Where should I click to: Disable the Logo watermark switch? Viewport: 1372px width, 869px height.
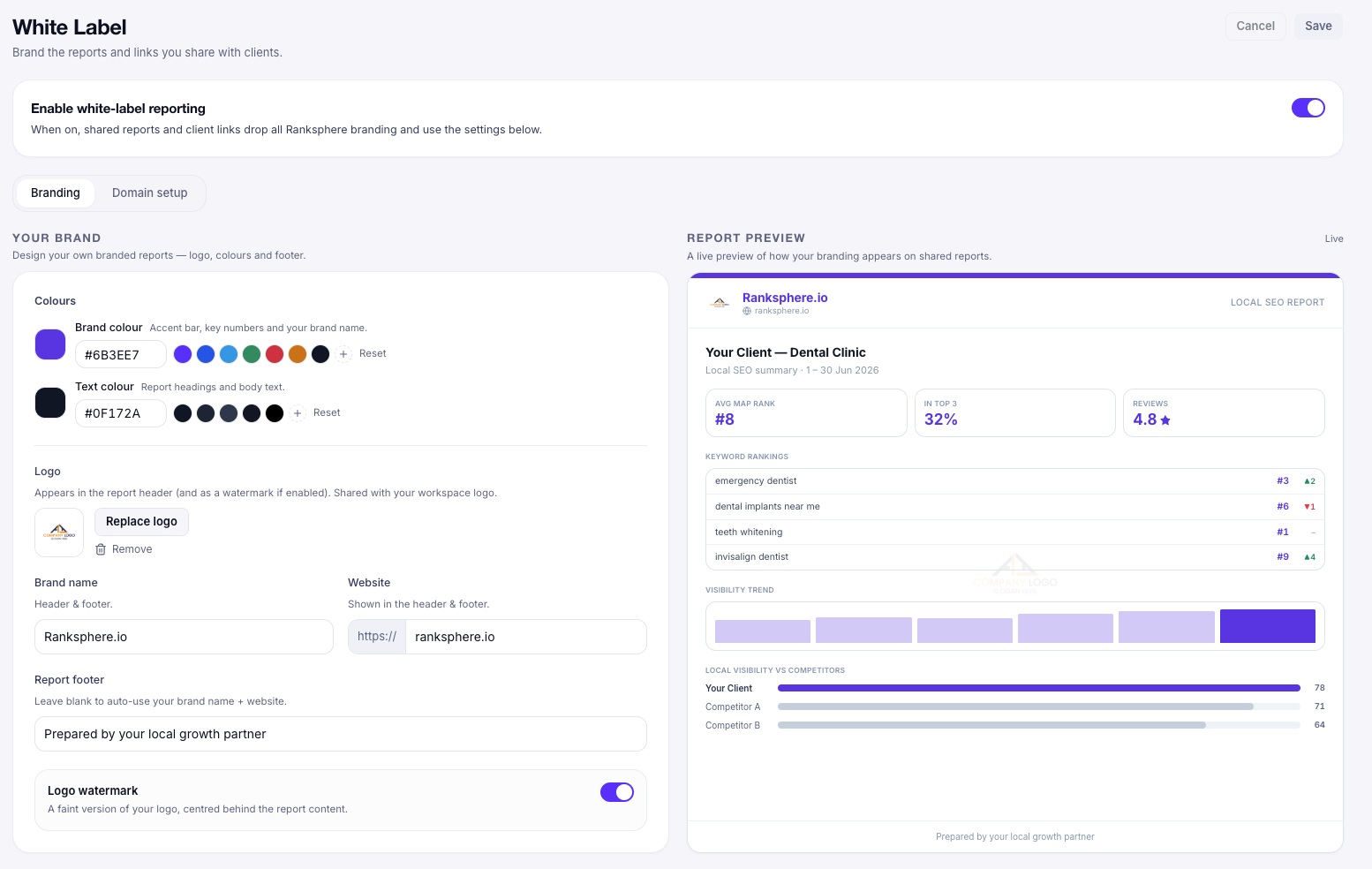tap(617, 792)
